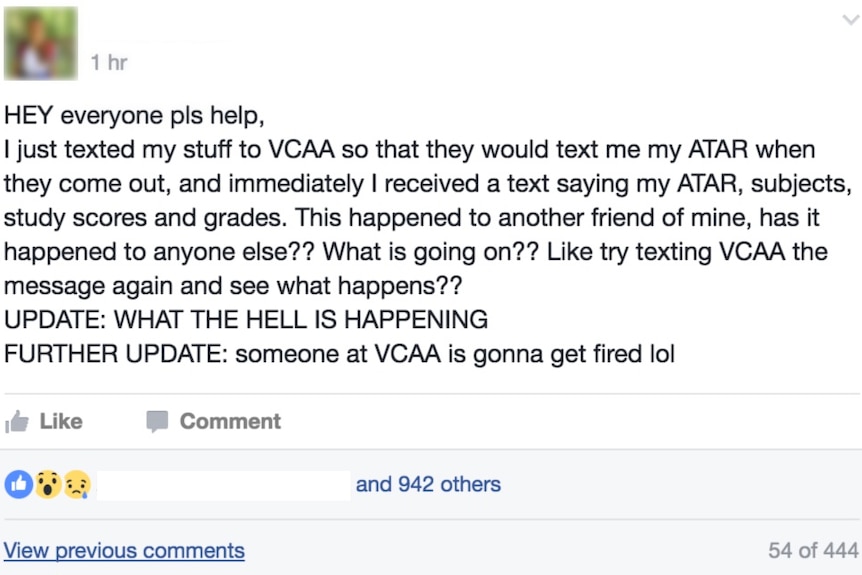Open the poster's blurred profile picture

click(x=41, y=43)
